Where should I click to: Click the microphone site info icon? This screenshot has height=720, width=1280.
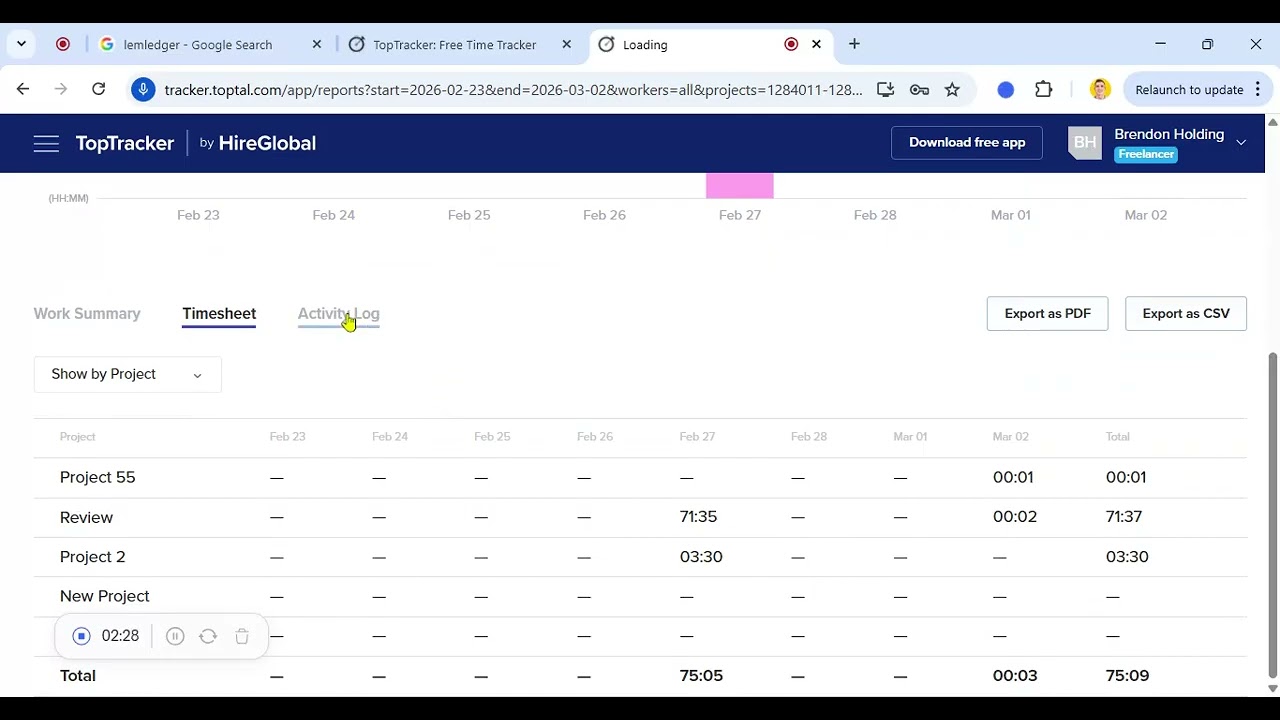143,90
